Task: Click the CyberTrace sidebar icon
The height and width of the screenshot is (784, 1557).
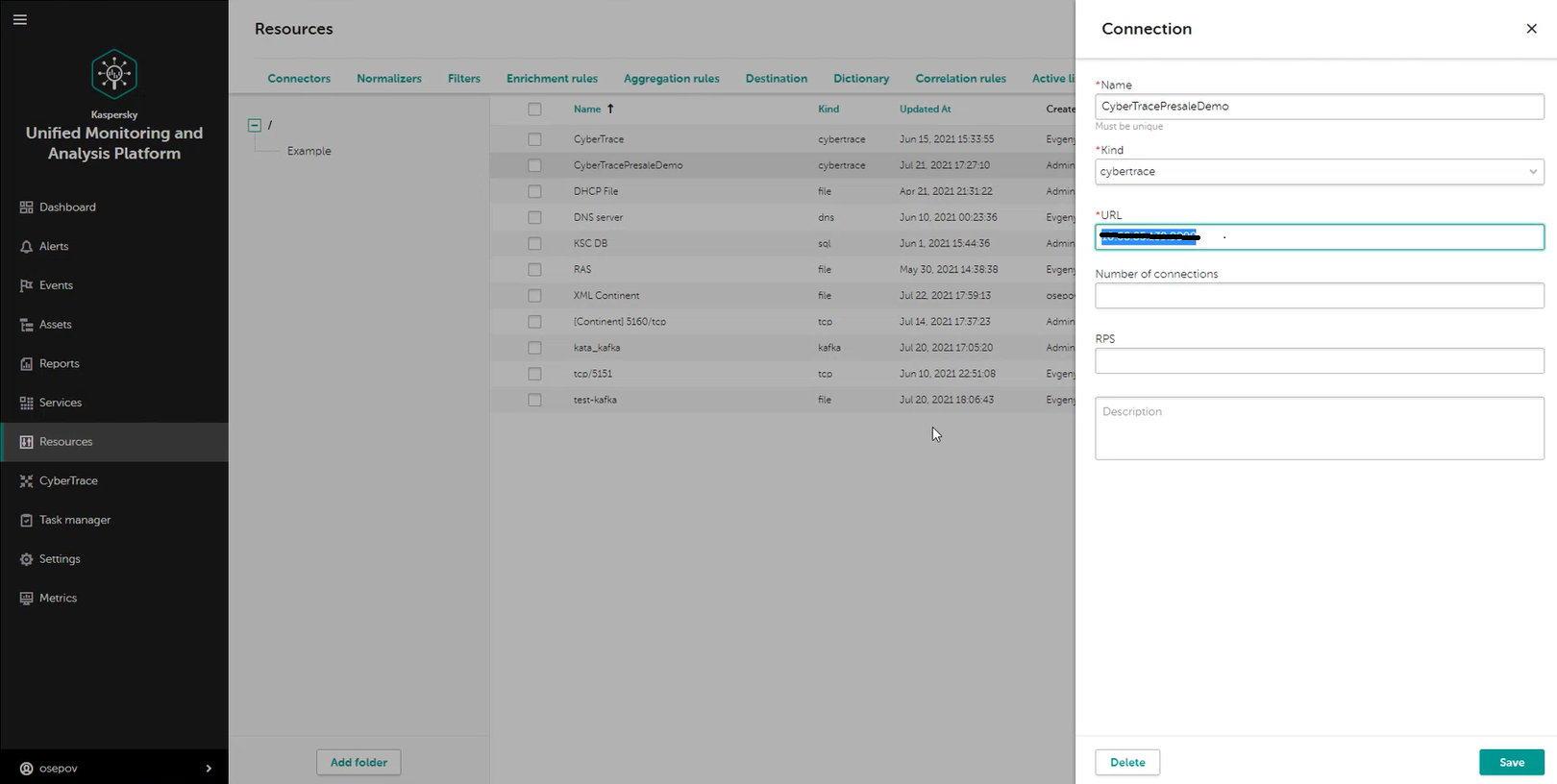Action: pos(26,481)
